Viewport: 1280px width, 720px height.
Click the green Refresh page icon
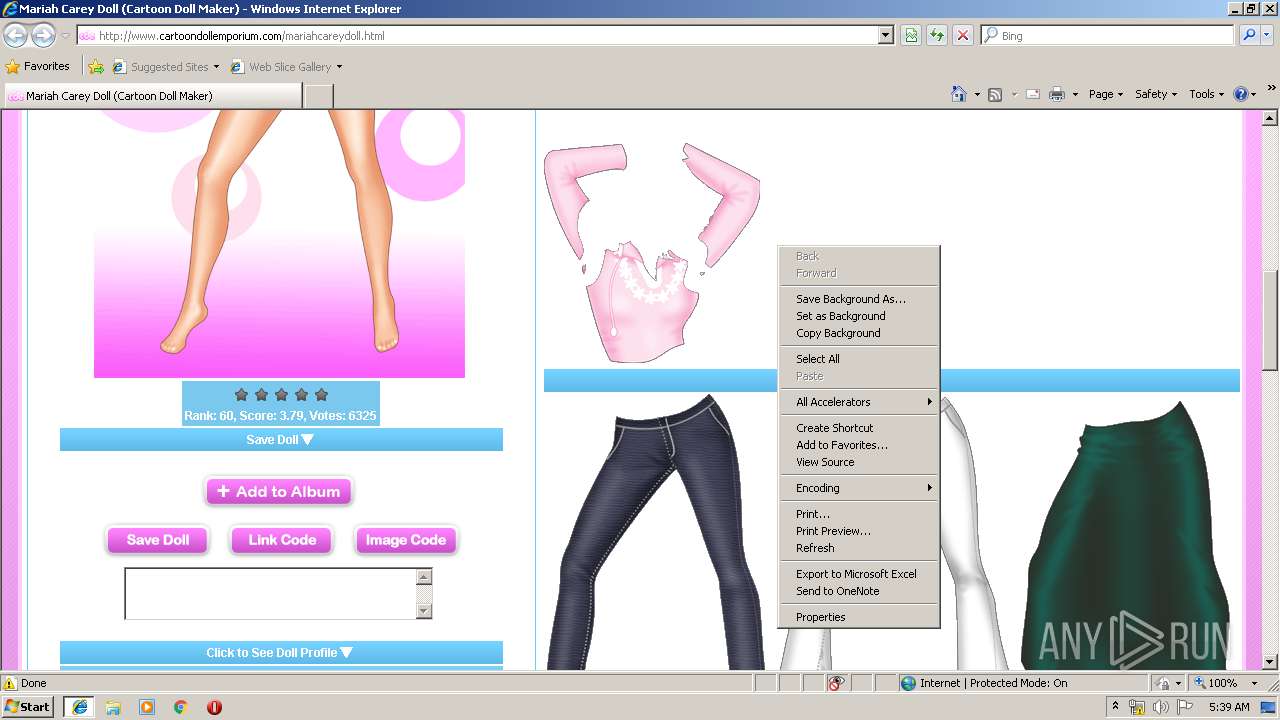[937, 35]
